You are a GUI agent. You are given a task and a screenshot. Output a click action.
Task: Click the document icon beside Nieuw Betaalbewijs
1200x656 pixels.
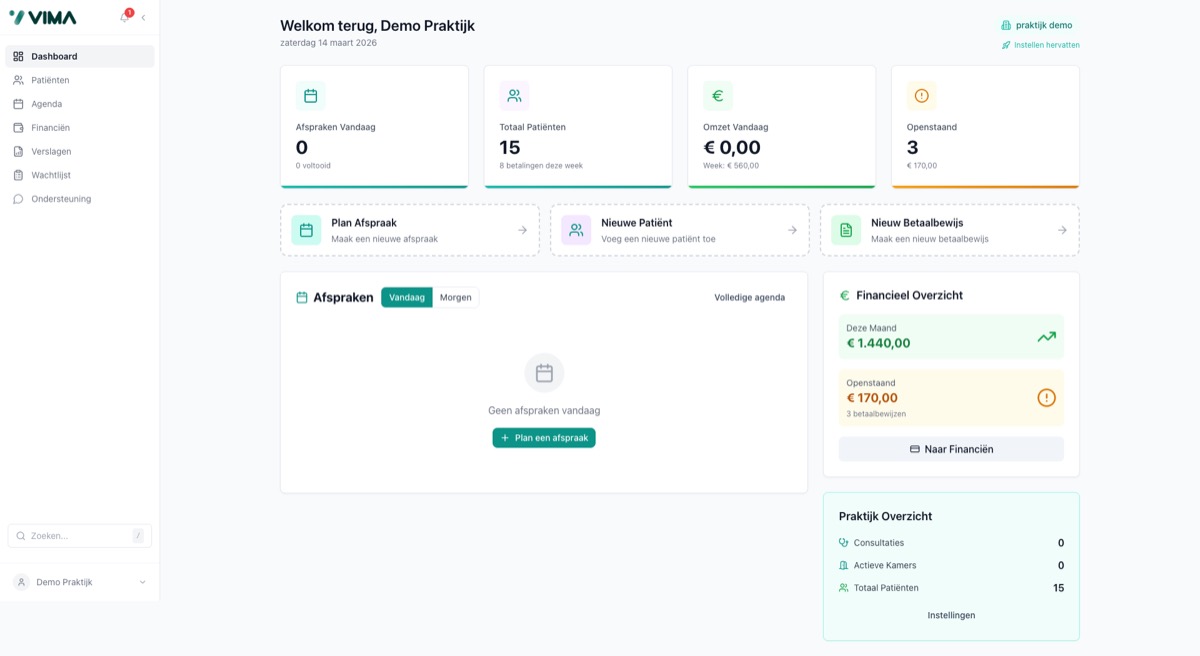point(846,230)
